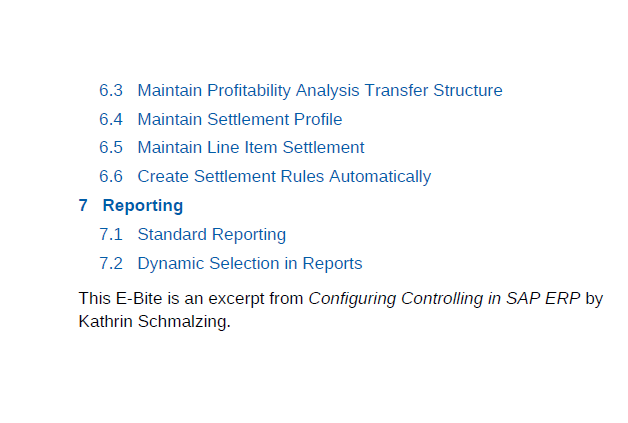This screenshot has width=628, height=423.
Task: Click section number 6.4
Action: point(111,119)
